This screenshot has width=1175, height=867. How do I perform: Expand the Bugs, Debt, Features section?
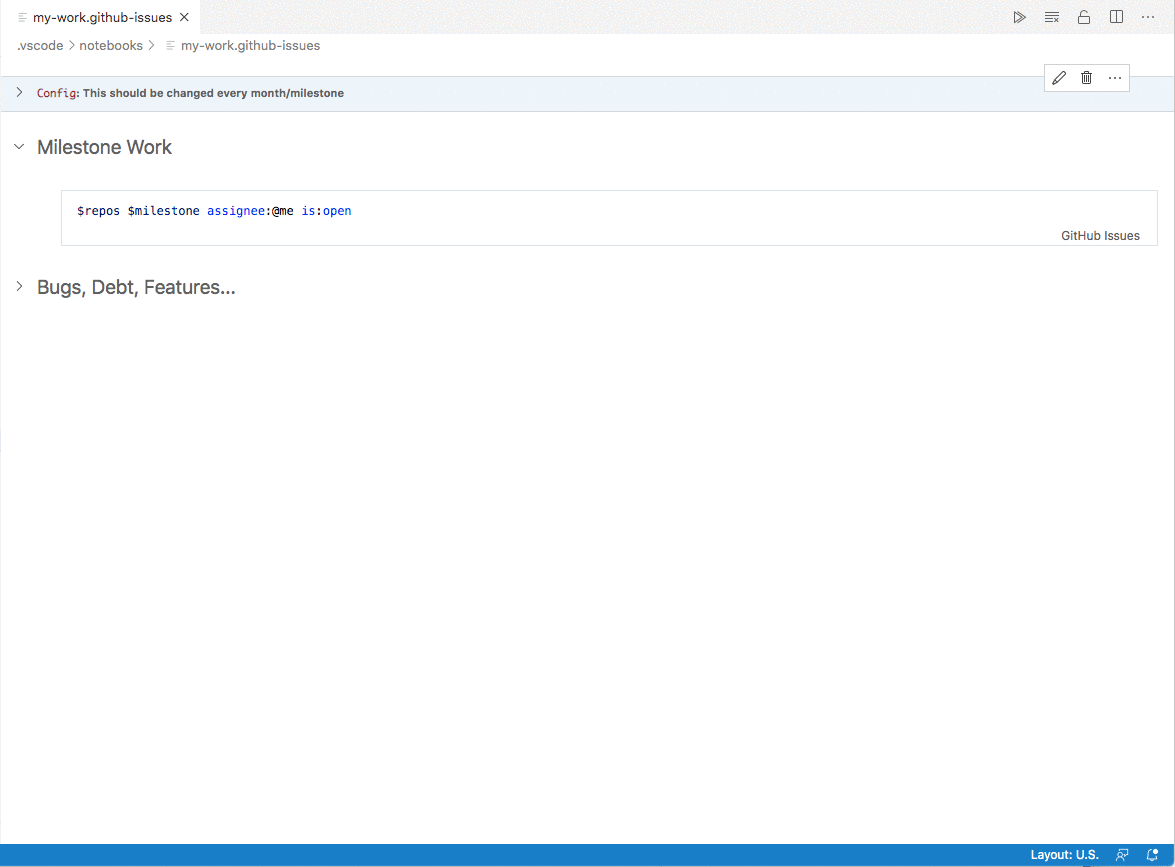[x=18, y=287]
